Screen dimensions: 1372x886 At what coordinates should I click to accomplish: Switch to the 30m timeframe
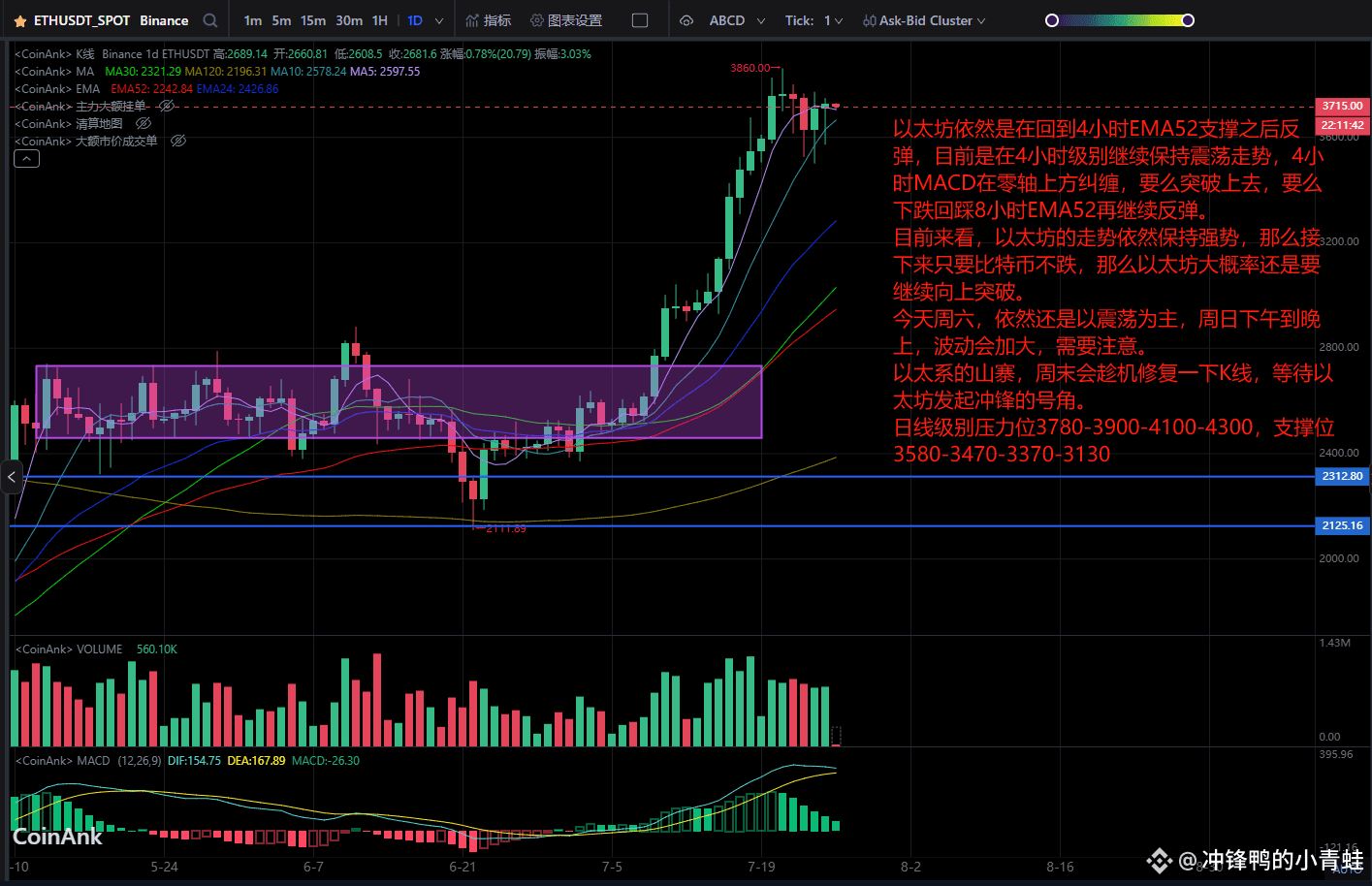[x=349, y=20]
